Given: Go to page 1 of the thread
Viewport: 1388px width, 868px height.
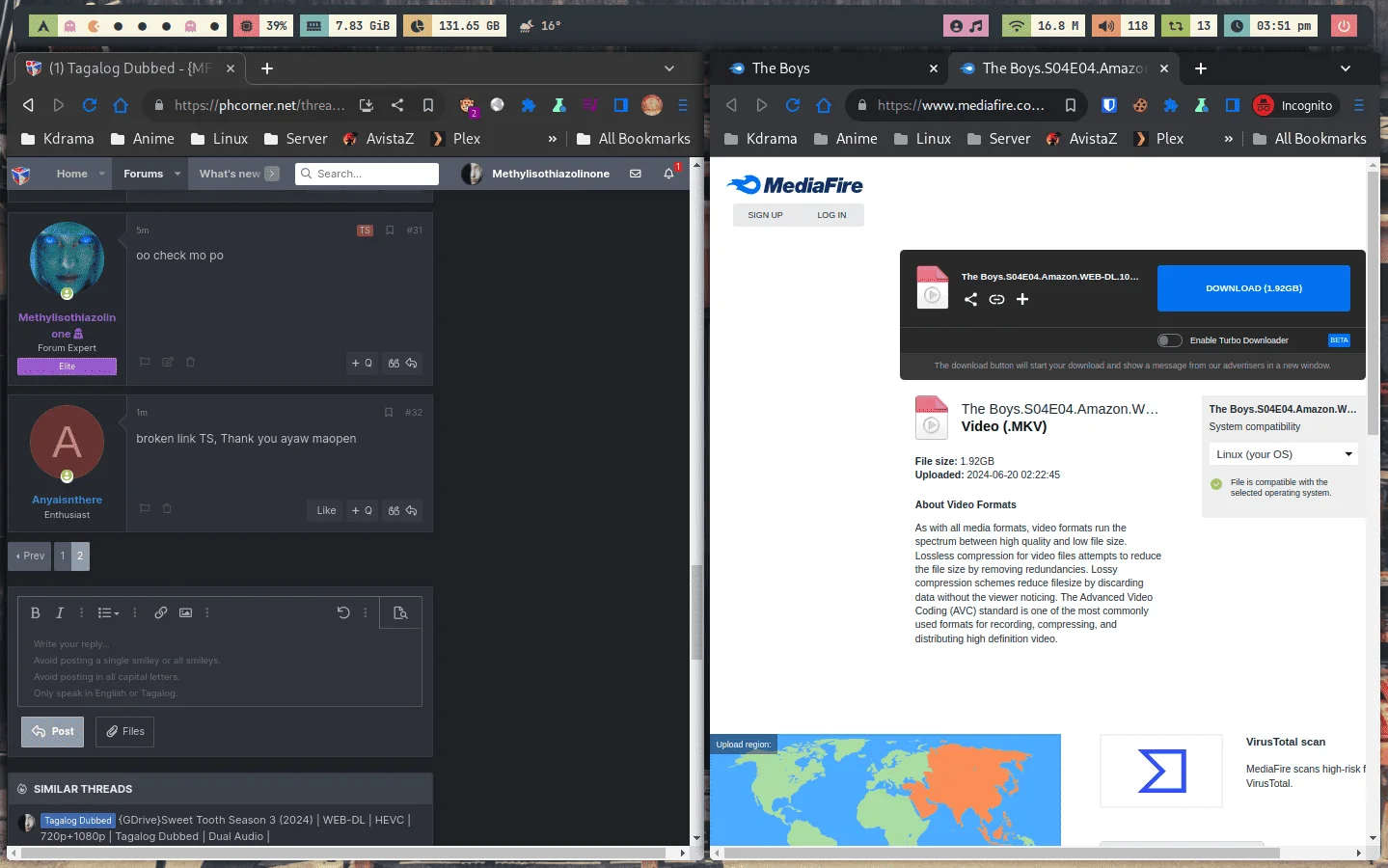Looking at the screenshot, I should pyautogui.click(x=63, y=556).
